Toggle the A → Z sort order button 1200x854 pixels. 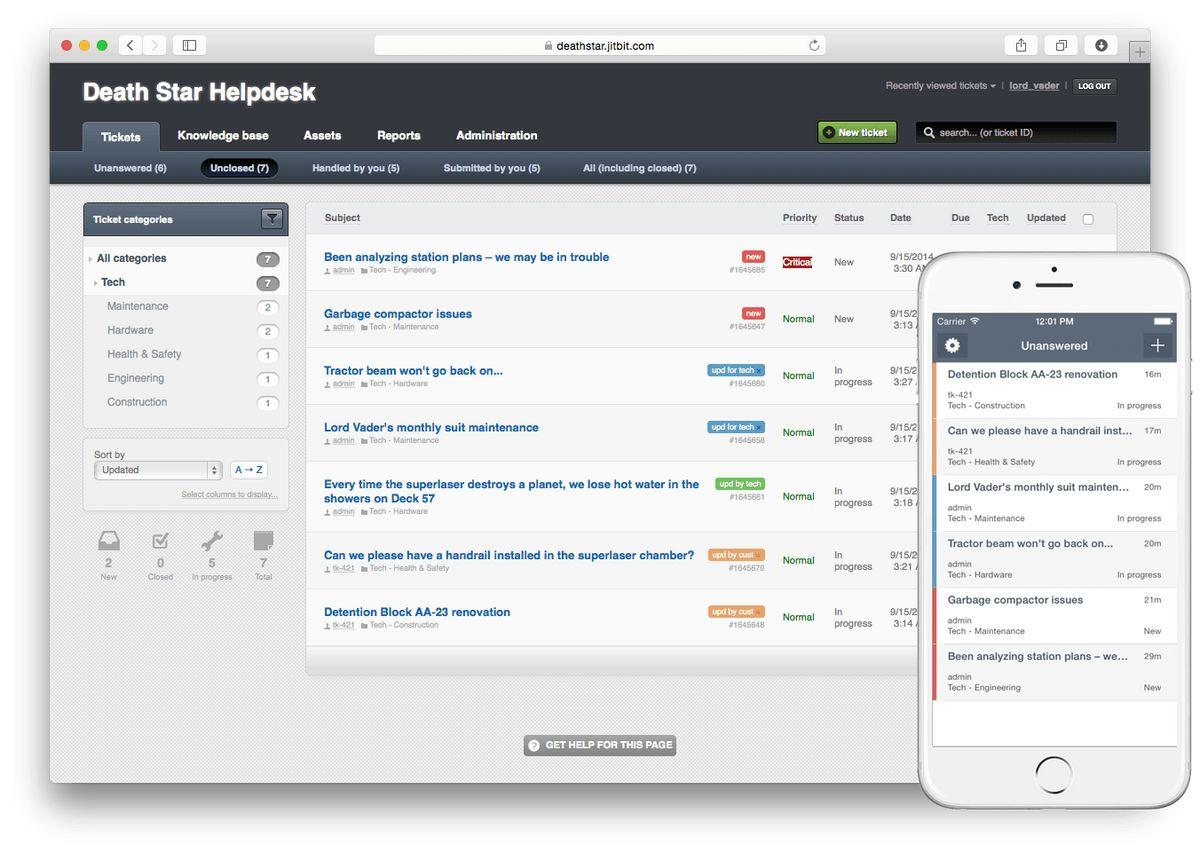click(249, 470)
